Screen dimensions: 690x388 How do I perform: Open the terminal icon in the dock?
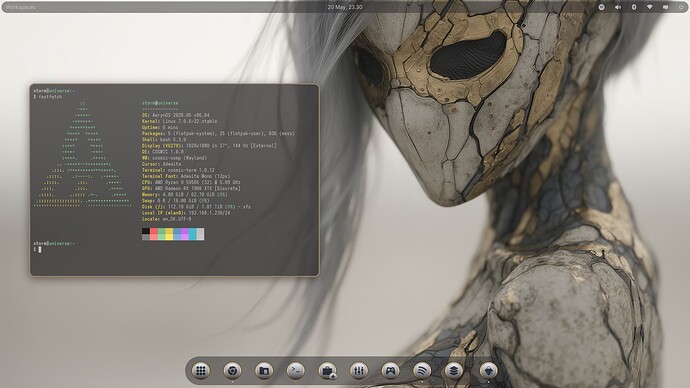coord(296,371)
